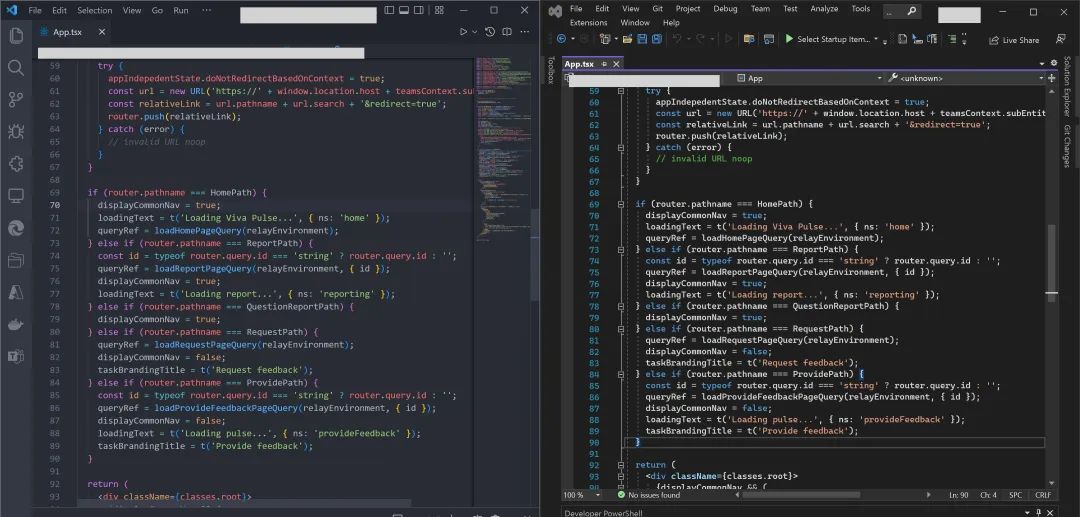Run the file with VS Code play icon
Image resolution: width=1080 pixels, height=517 pixels.
(x=464, y=32)
